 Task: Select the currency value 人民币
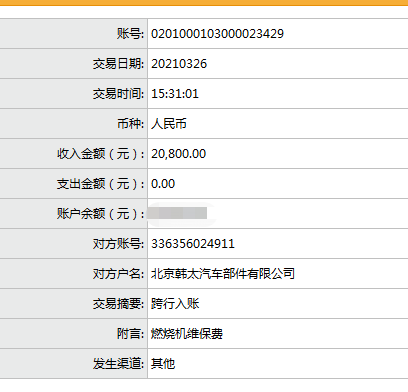[x=169, y=124]
